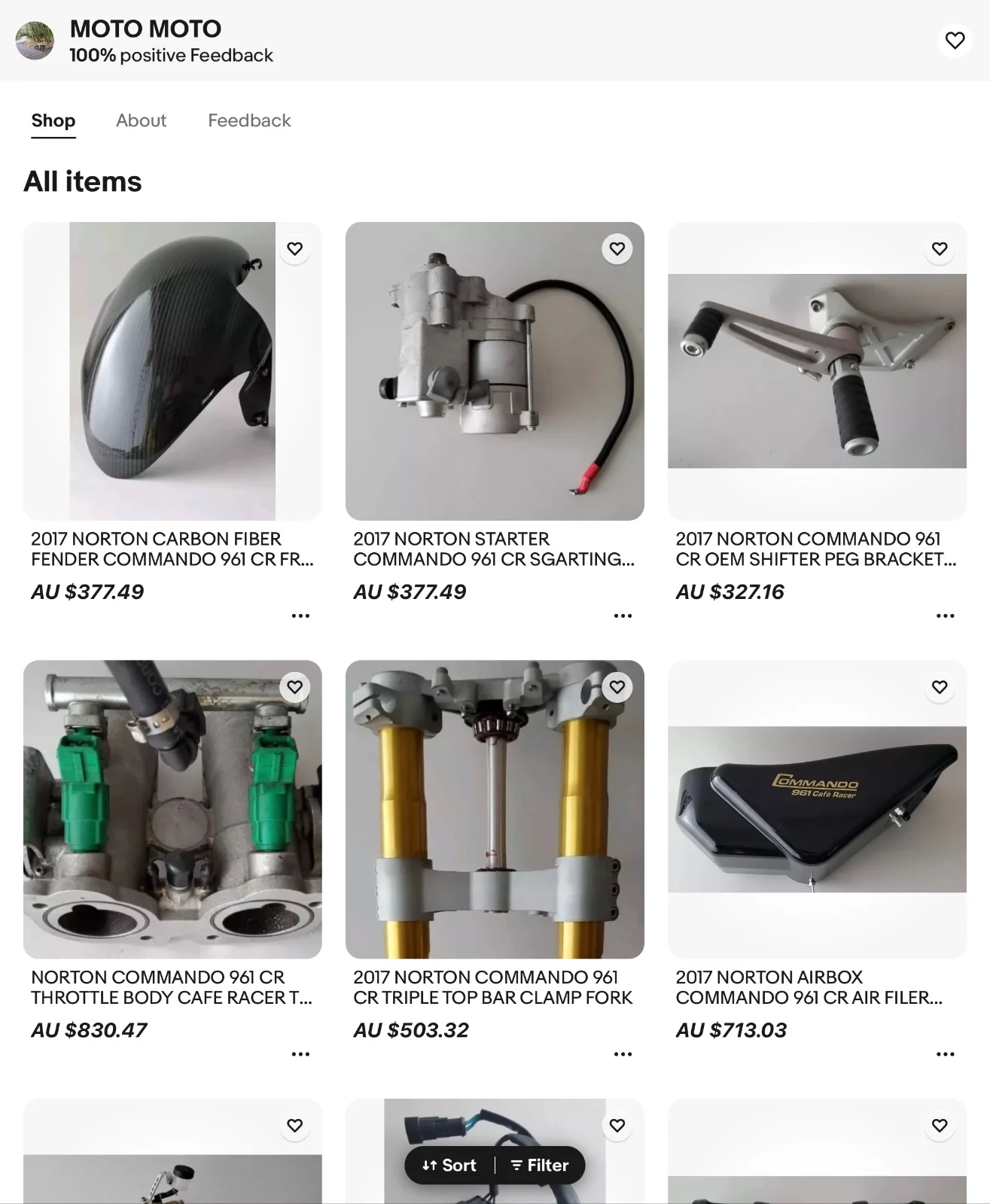This screenshot has width=990, height=1204.
Task: Tap heart on throttle body listing
Action: coord(295,687)
